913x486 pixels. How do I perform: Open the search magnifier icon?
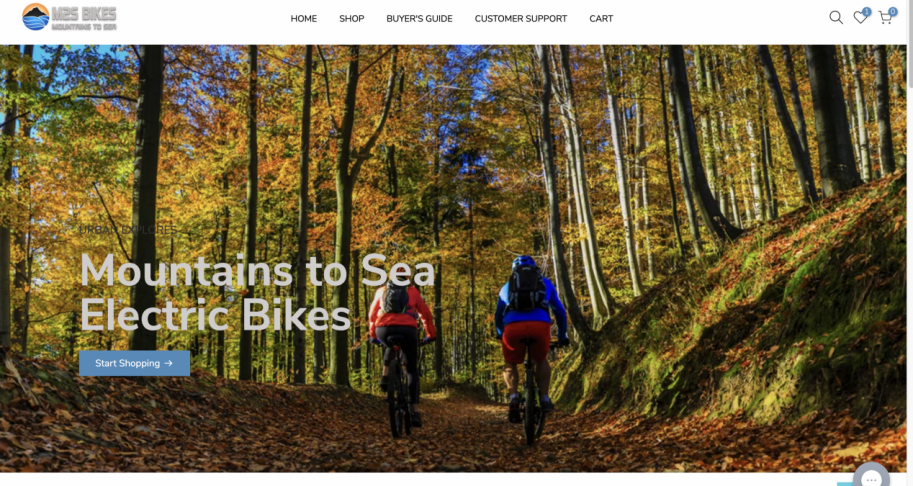[836, 17]
